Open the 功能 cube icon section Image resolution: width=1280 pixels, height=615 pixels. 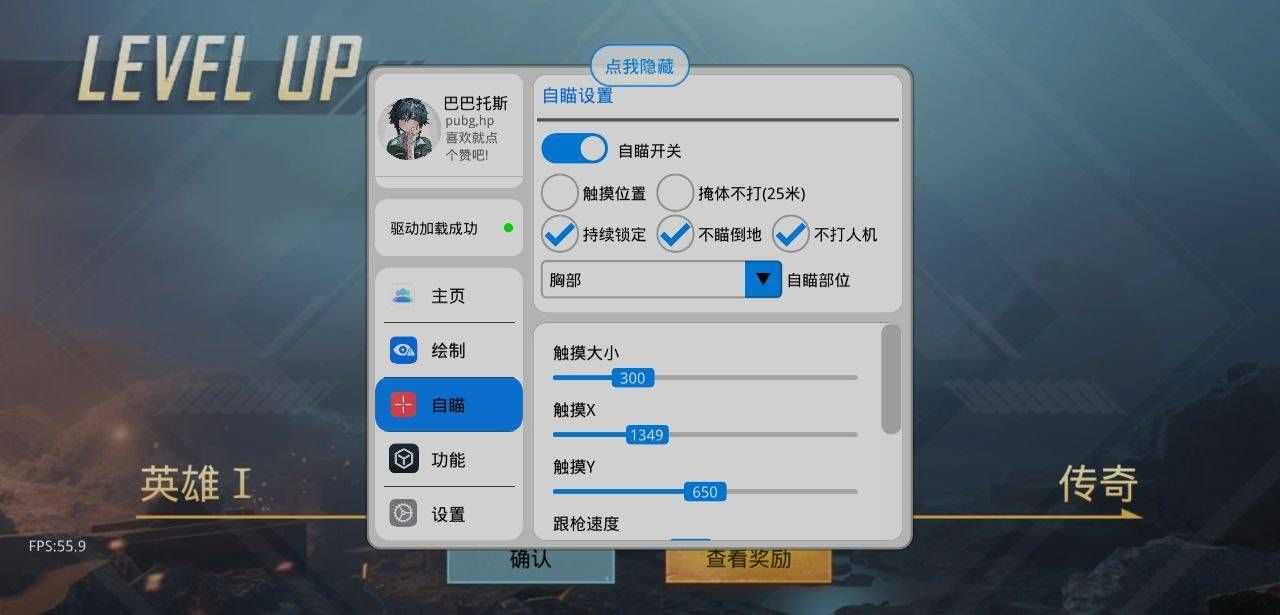coord(403,459)
